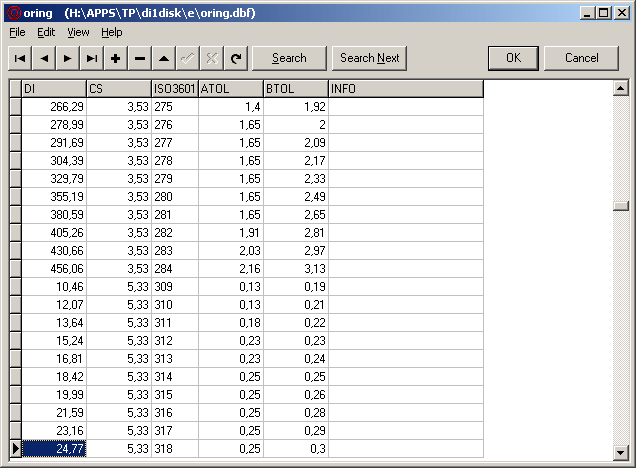Jump to first record in navigator
The width and height of the screenshot is (636, 468).
[x=20, y=58]
